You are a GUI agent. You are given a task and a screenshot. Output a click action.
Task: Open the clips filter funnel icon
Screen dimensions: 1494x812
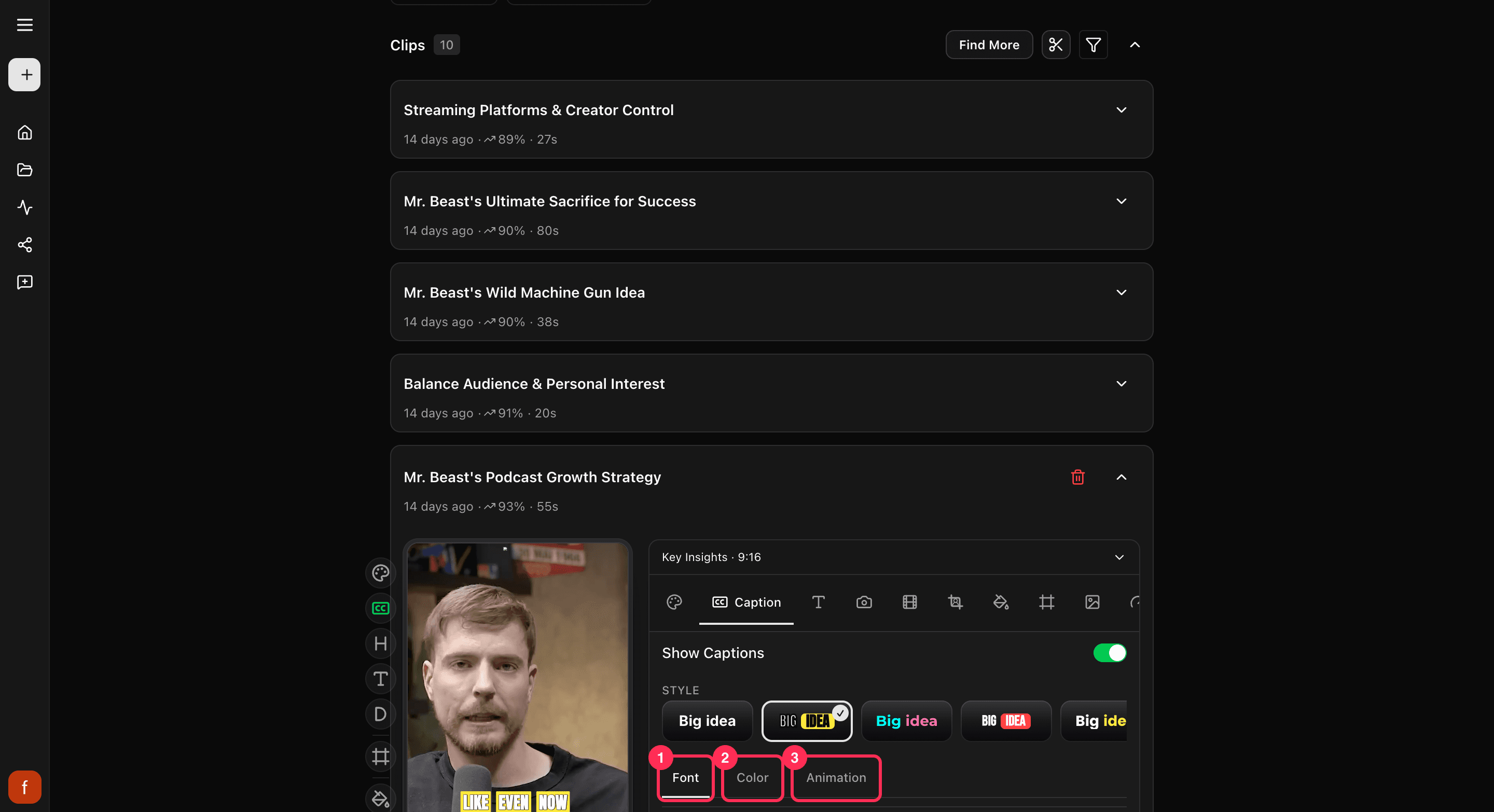tap(1093, 45)
